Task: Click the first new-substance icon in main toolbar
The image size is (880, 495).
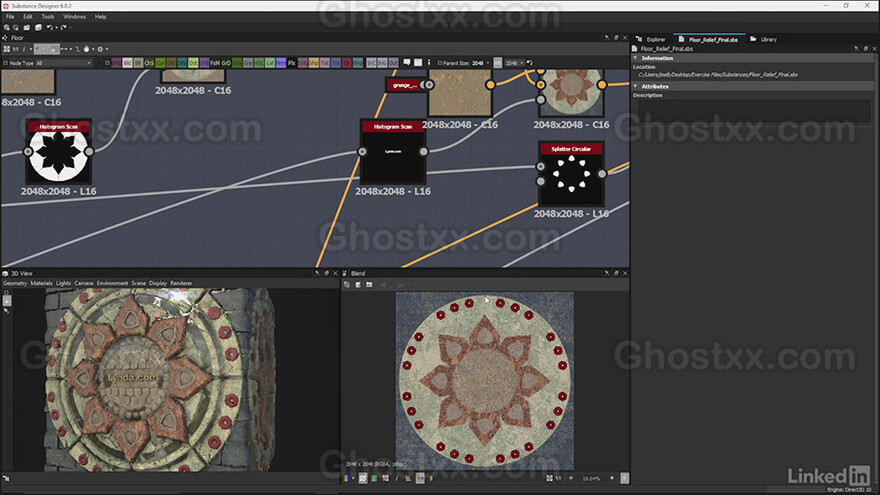Action: tap(7, 27)
